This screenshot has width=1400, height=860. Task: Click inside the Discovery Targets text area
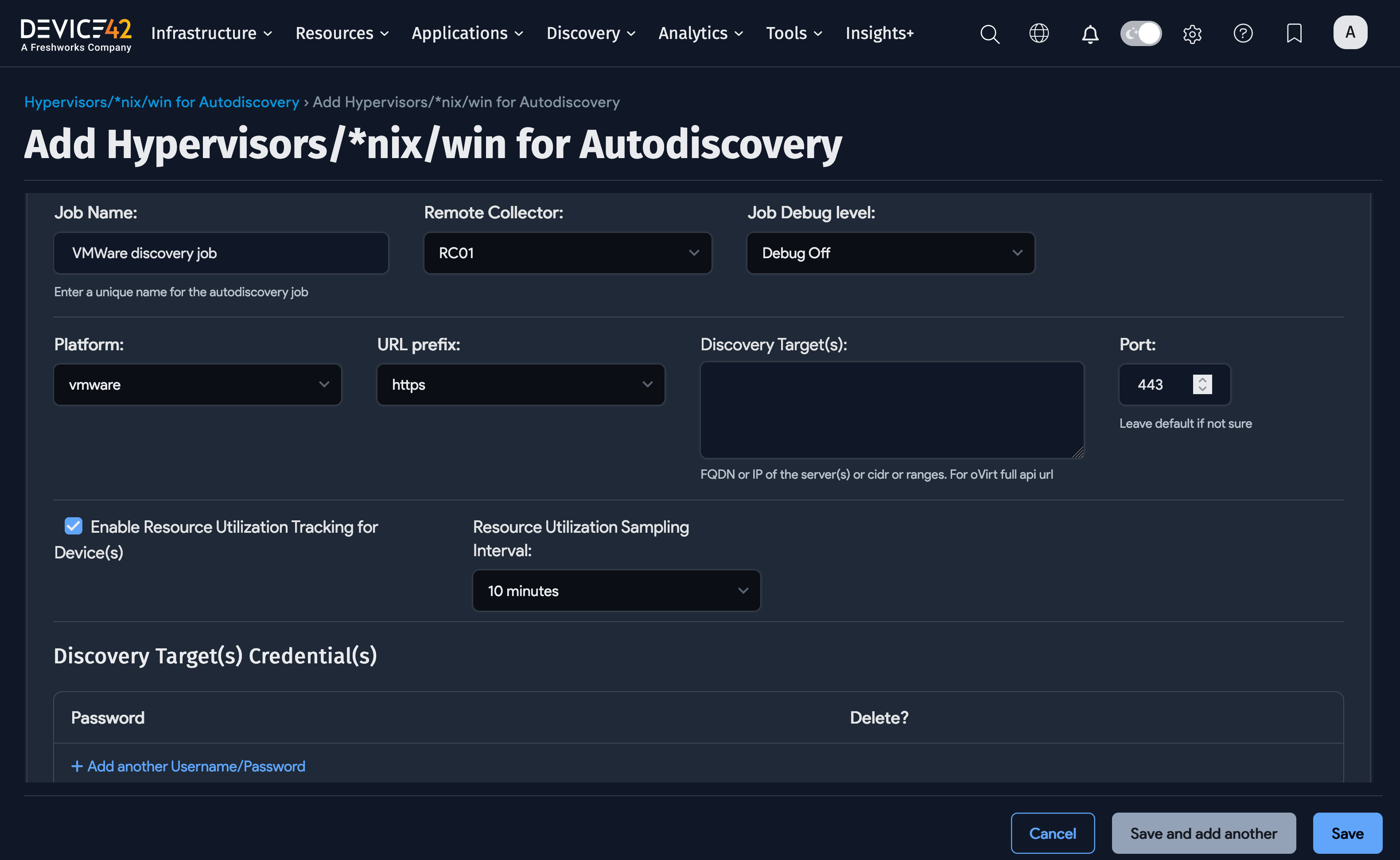point(891,410)
